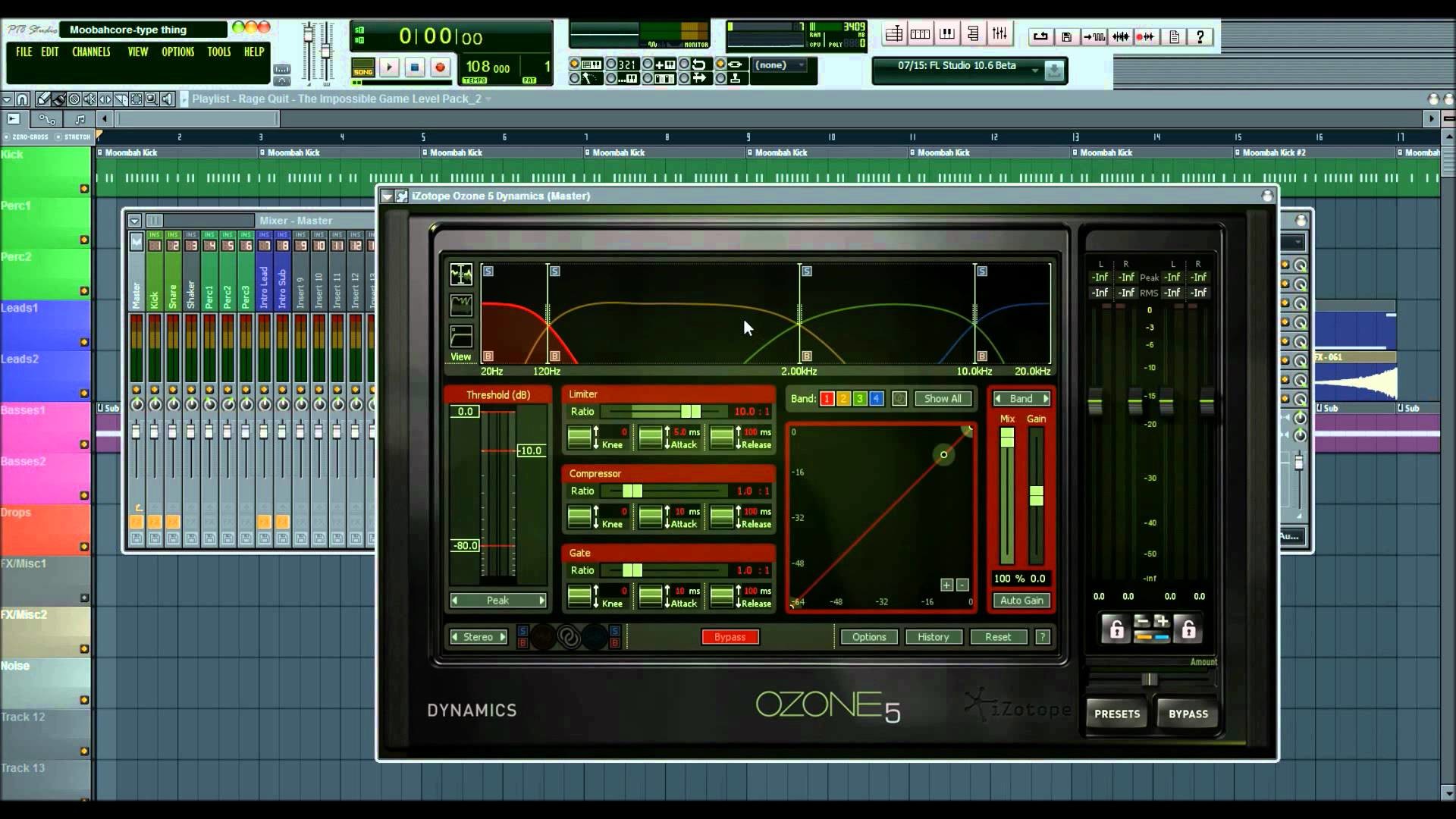Click the download news arrow icon

(1054, 71)
